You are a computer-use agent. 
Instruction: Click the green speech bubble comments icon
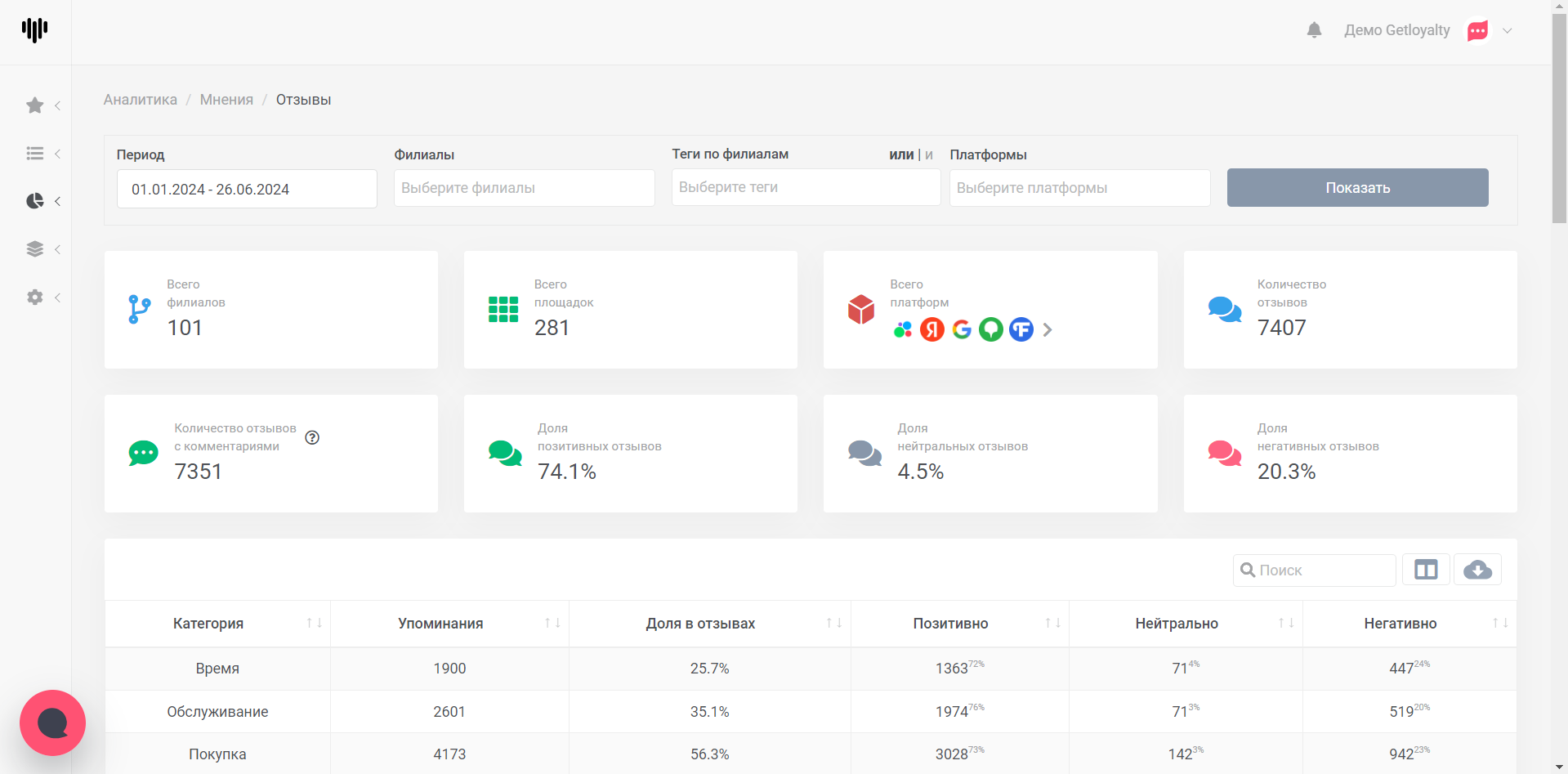coord(143,454)
